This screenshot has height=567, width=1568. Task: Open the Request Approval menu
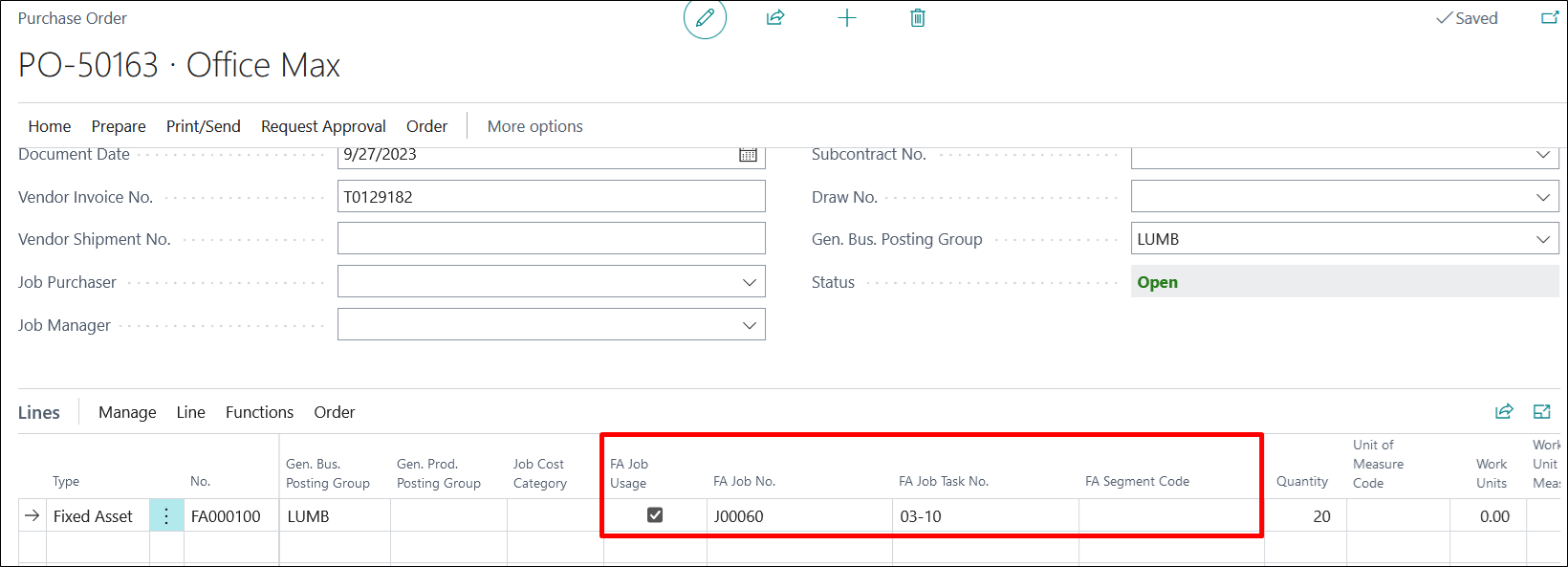click(323, 126)
